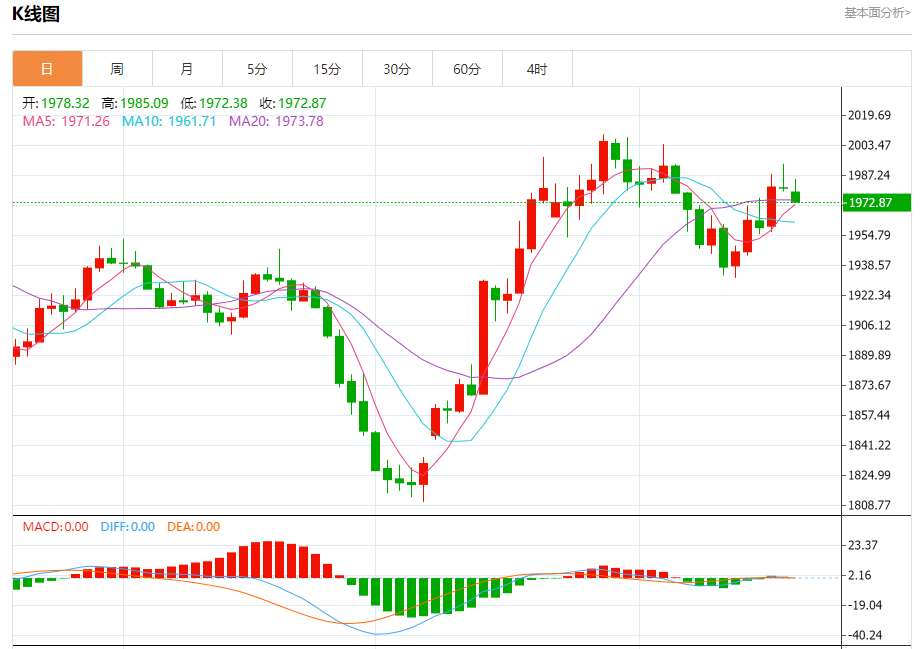
Task: Click the high price 1985.09
Action: [x=144, y=103]
